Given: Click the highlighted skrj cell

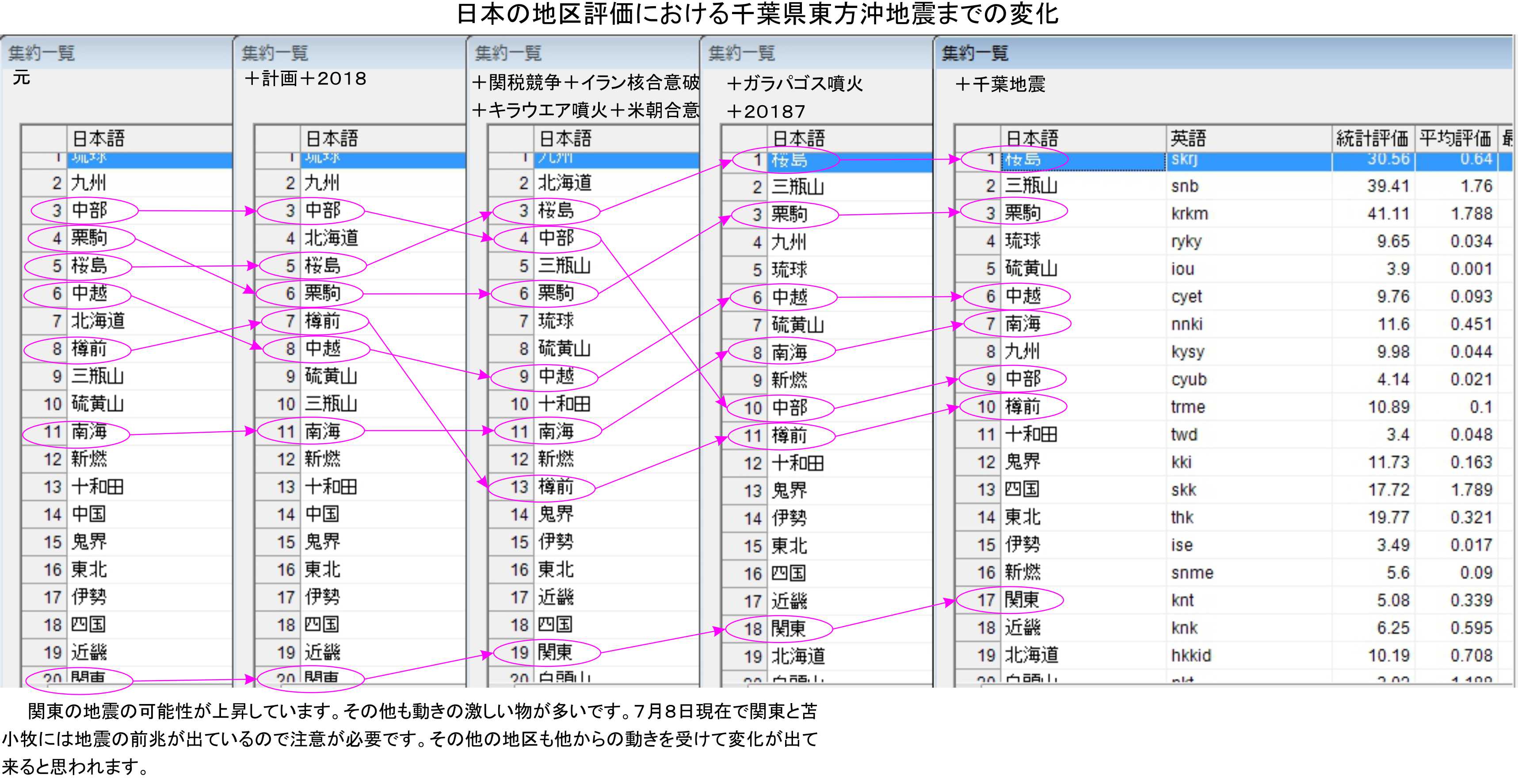Looking at the screenshot, I should [x=1184, y=160].
